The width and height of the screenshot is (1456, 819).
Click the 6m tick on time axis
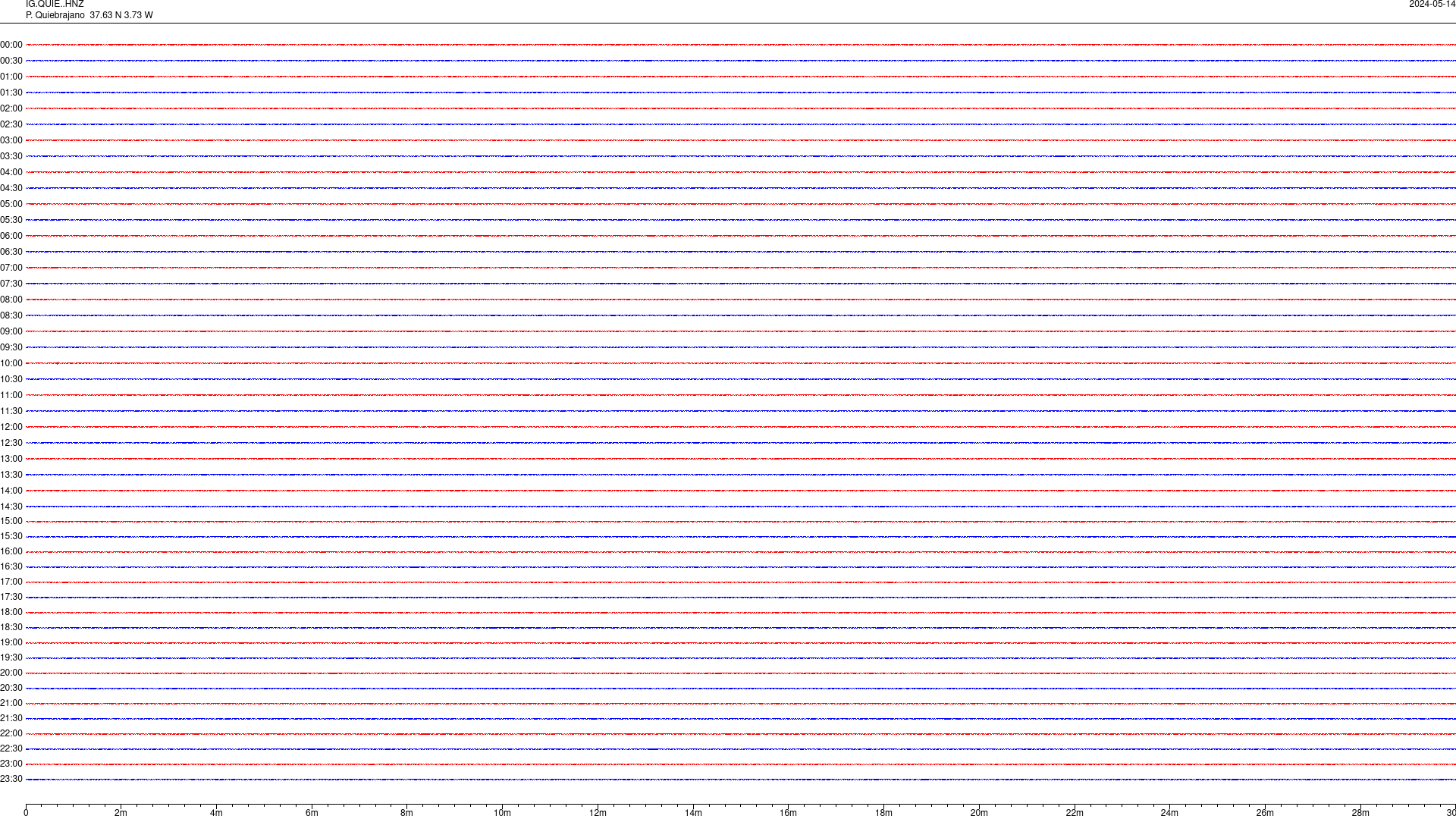pyautogui.click(x=312, y=813)
